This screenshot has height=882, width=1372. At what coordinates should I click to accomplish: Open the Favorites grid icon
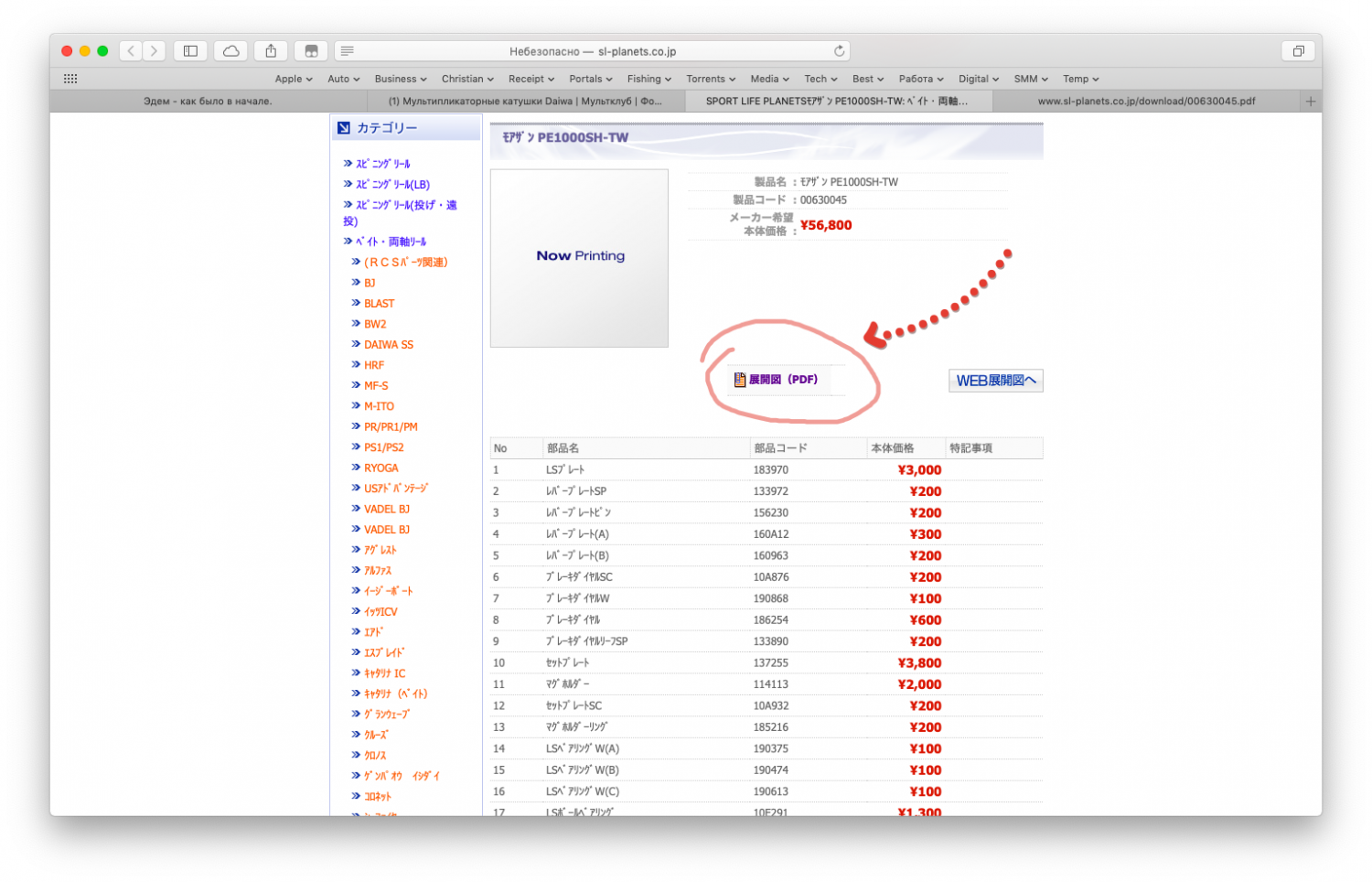click(x=70, y=79)
